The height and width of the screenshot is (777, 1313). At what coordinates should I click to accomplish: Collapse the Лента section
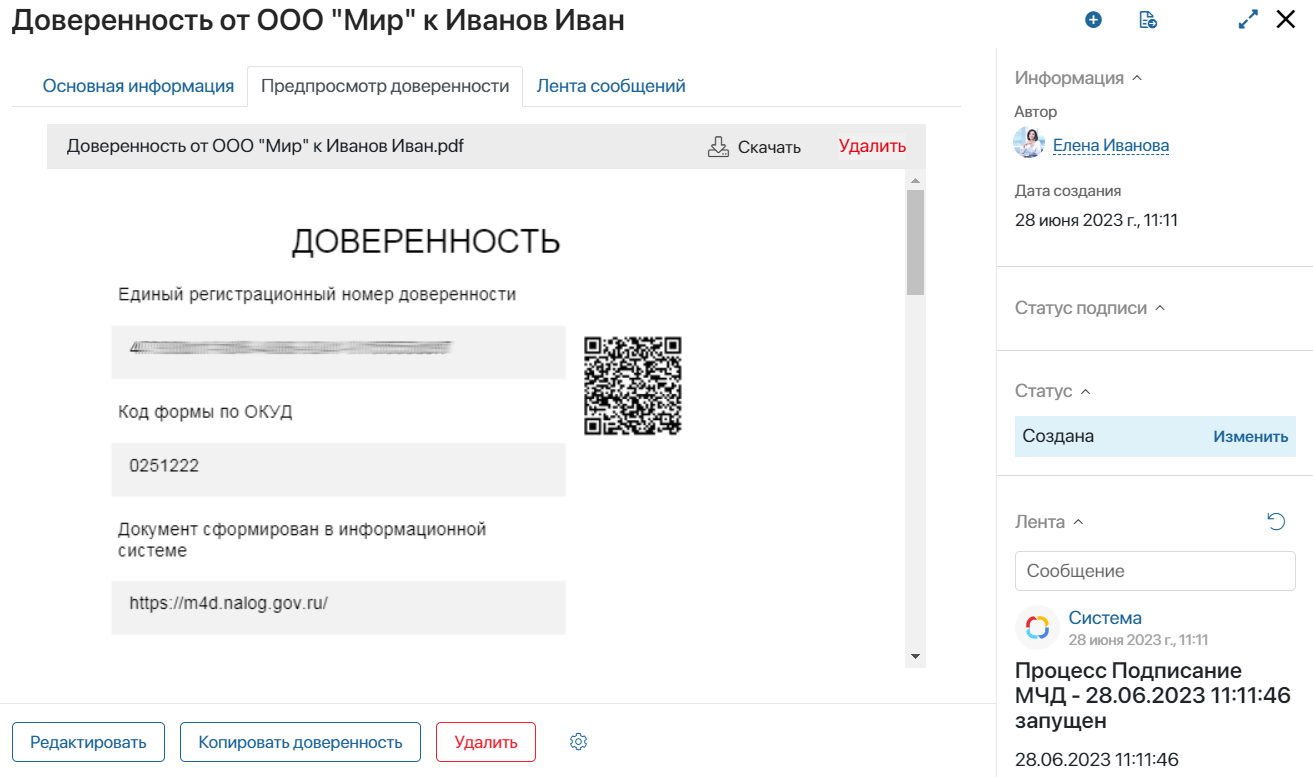(x=1078, y=522)
